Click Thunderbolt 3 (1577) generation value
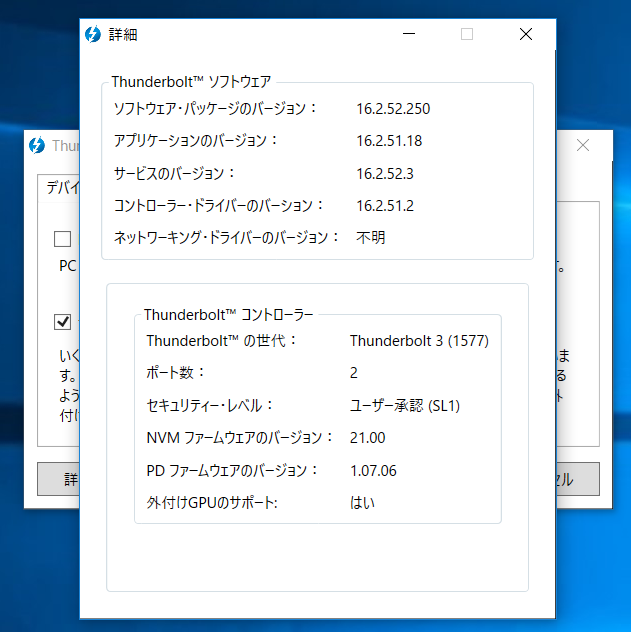The height and width of the screenshot is (632, 631). point(419,341)
